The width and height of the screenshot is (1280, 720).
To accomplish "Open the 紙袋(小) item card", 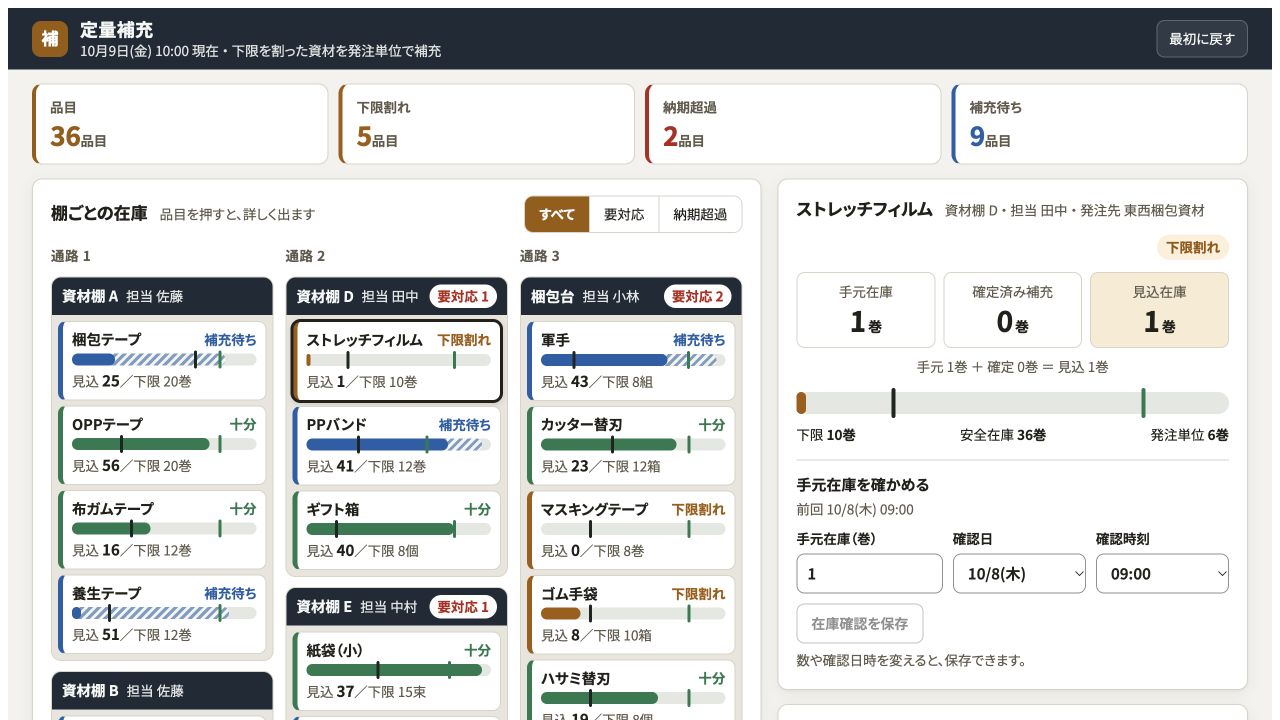I will 396,670.
